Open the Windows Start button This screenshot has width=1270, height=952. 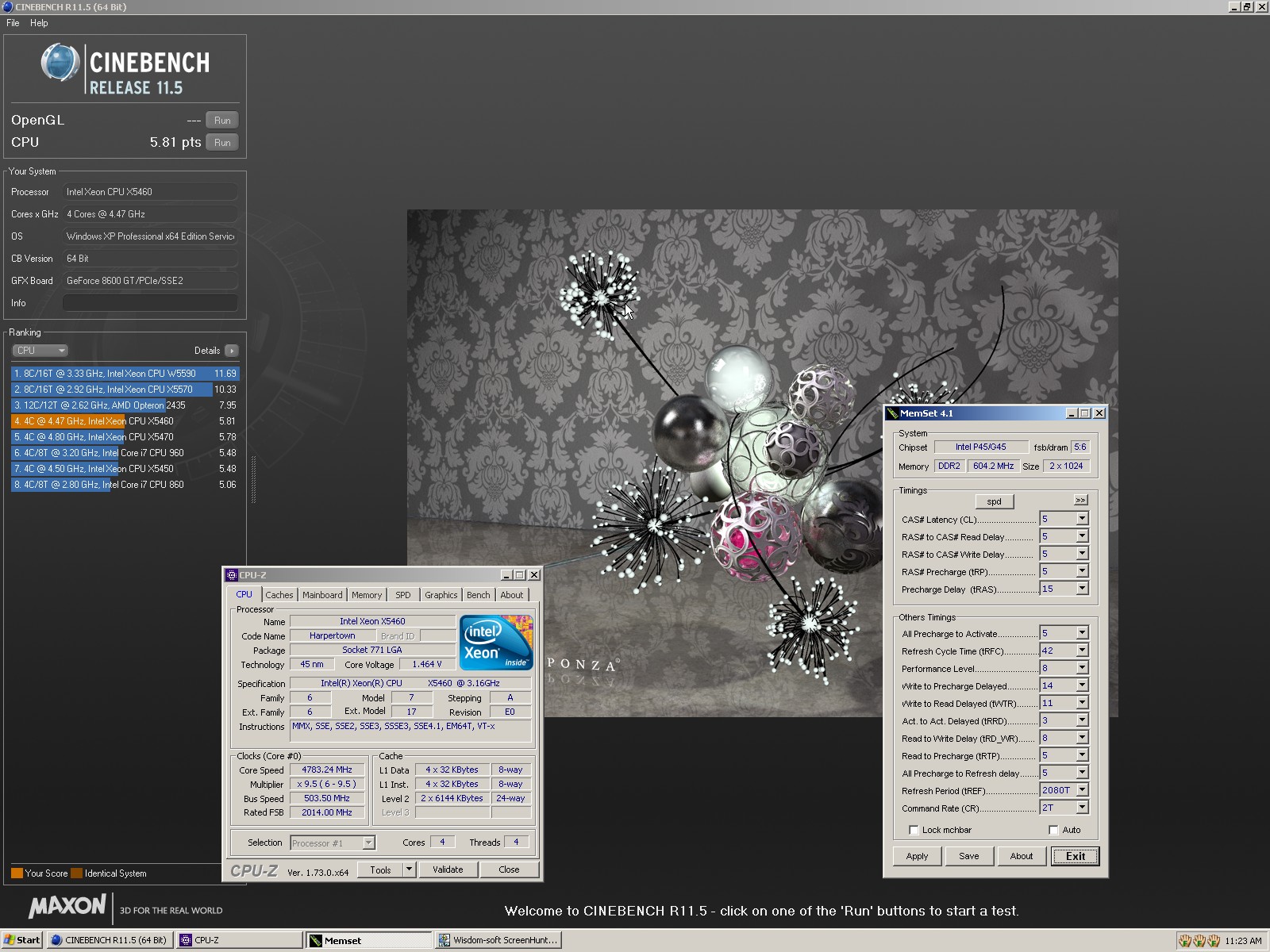pos(21,940)
